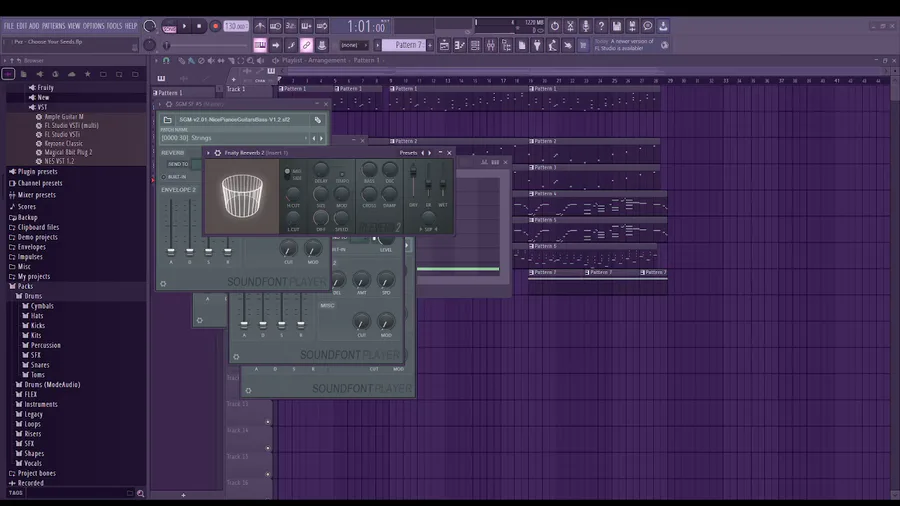
Task: Open the (none) snap dropdown
Action: 353,45
